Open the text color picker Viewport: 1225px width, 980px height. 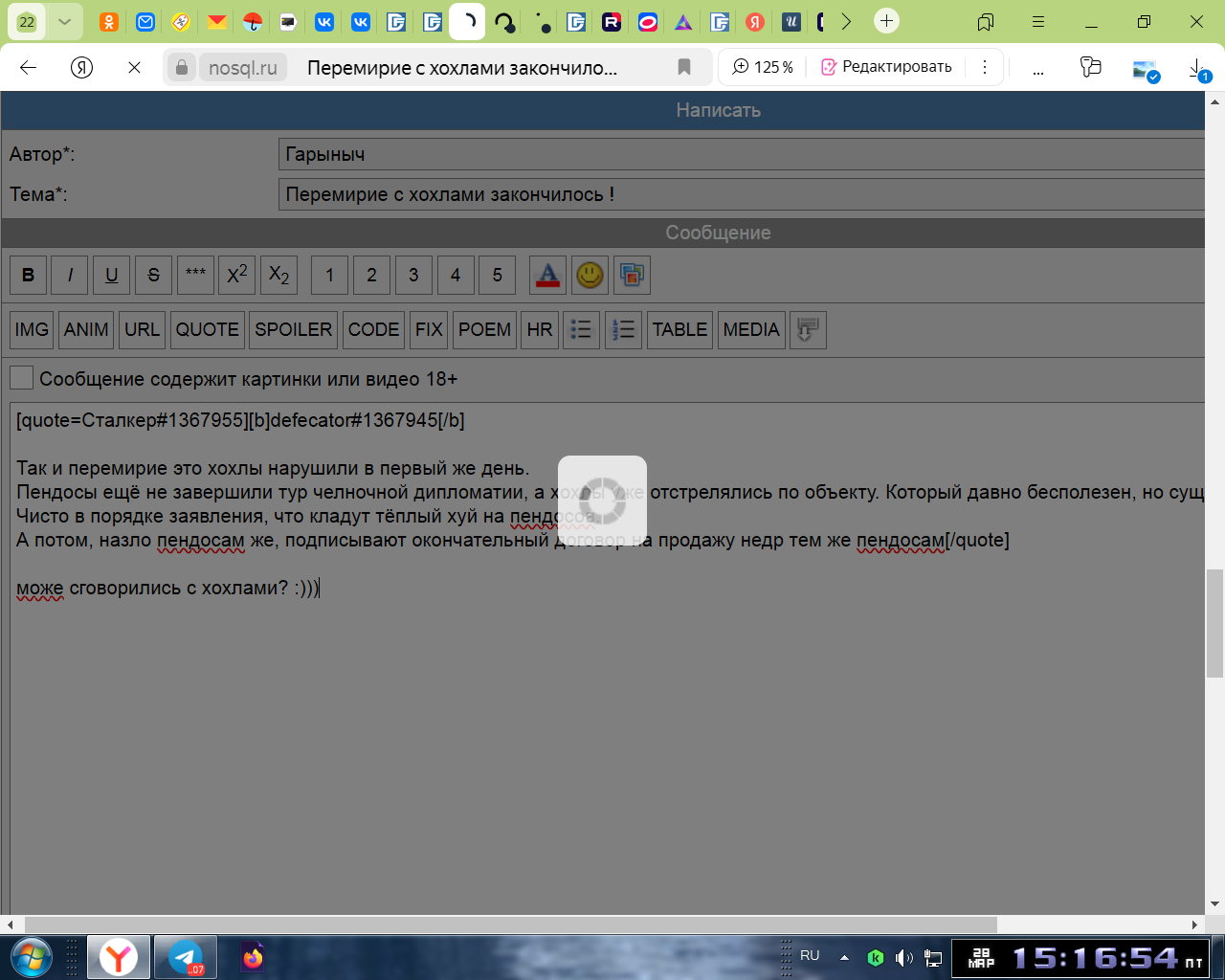[x=547, y=276]
